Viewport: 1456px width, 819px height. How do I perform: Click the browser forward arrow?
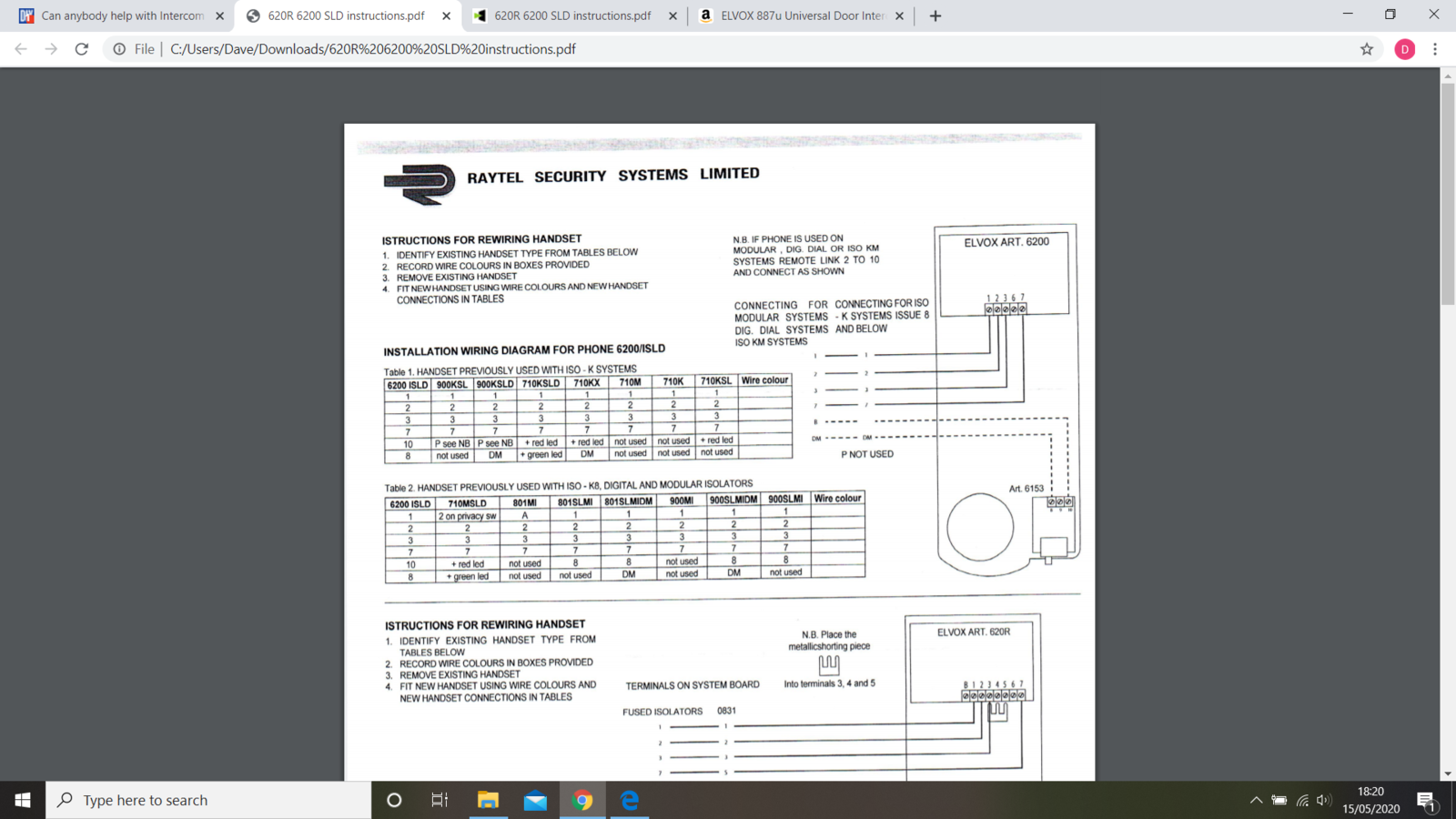coord(51,49)
